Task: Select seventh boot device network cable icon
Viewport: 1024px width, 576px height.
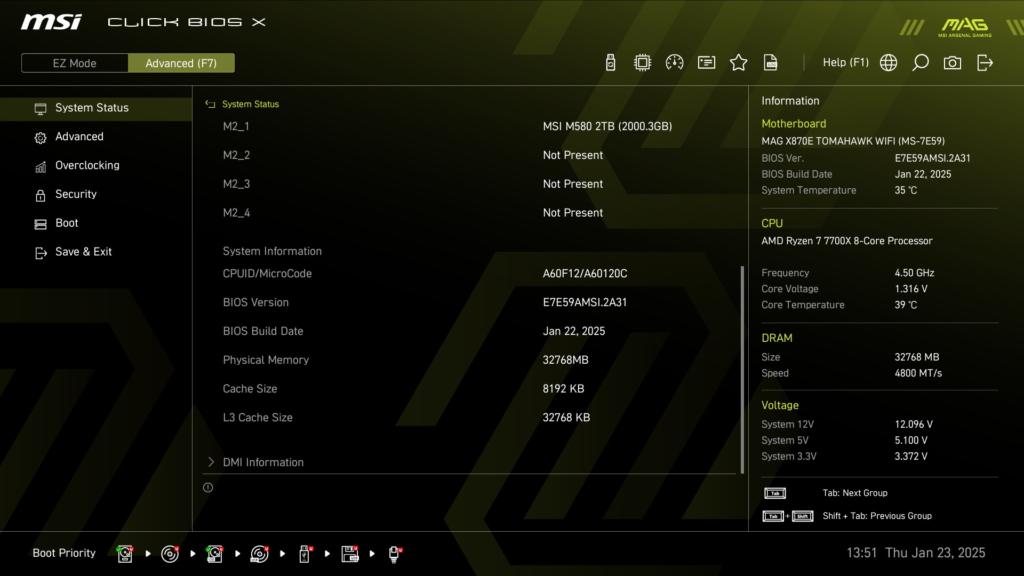Action: coord(394,553)
